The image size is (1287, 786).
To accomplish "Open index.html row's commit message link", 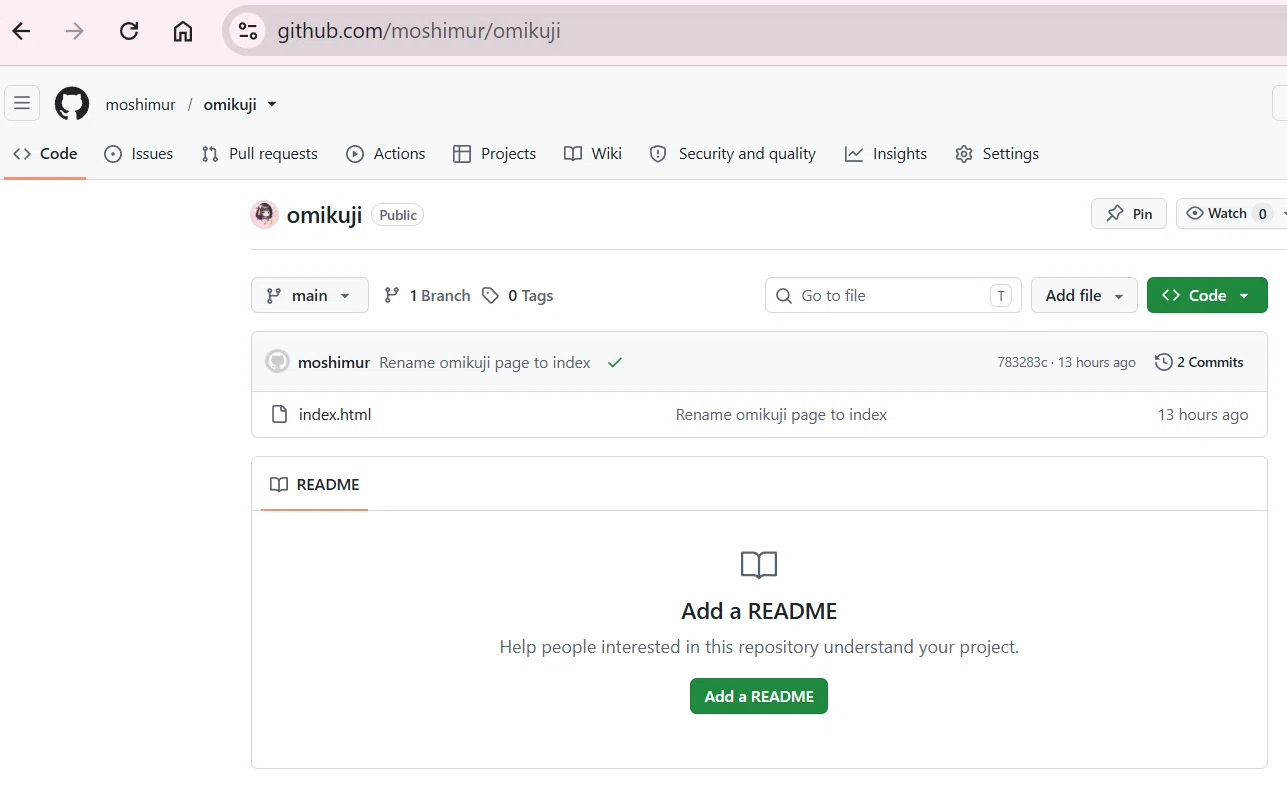I will click(781, 414).
